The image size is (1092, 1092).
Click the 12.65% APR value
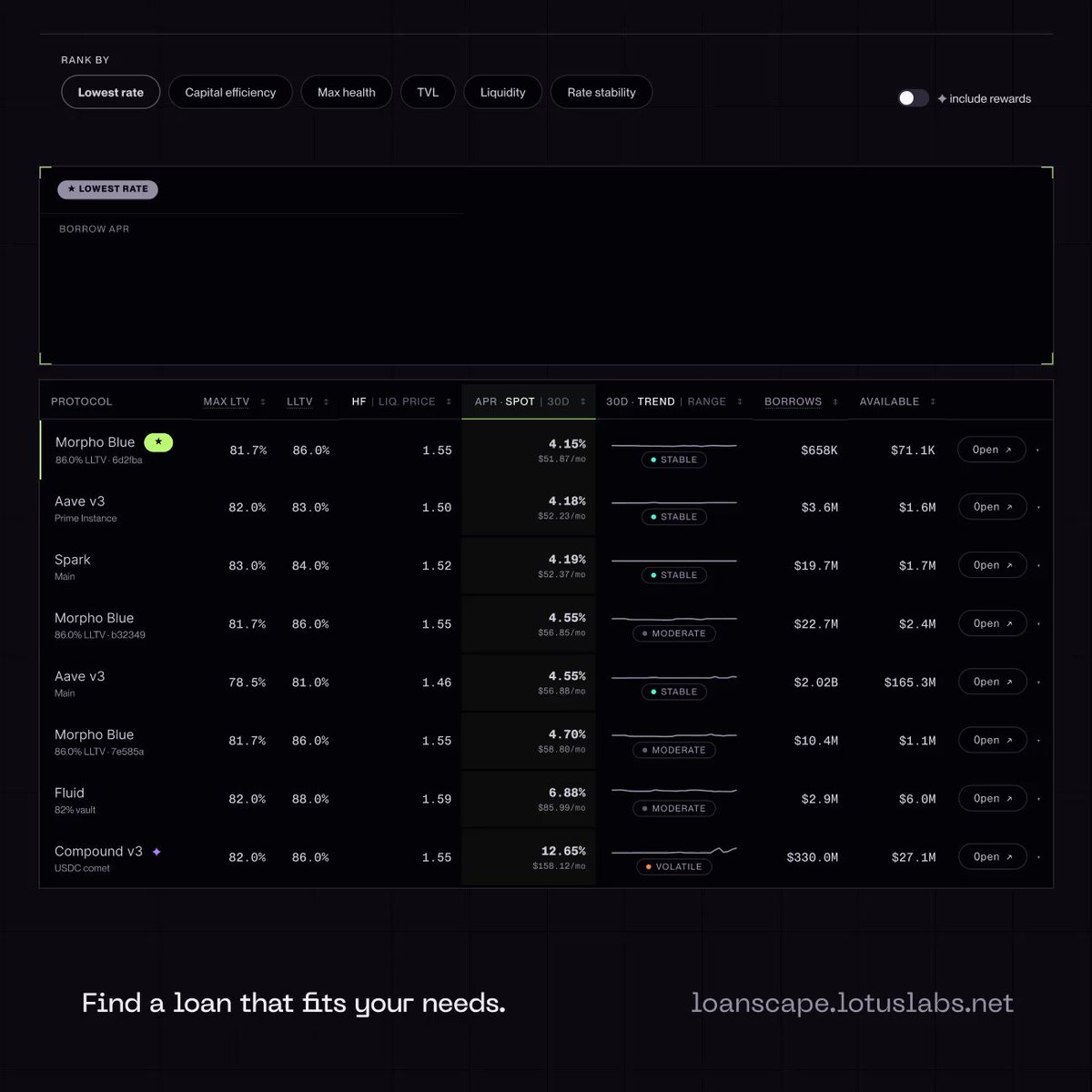pos(563,851)
